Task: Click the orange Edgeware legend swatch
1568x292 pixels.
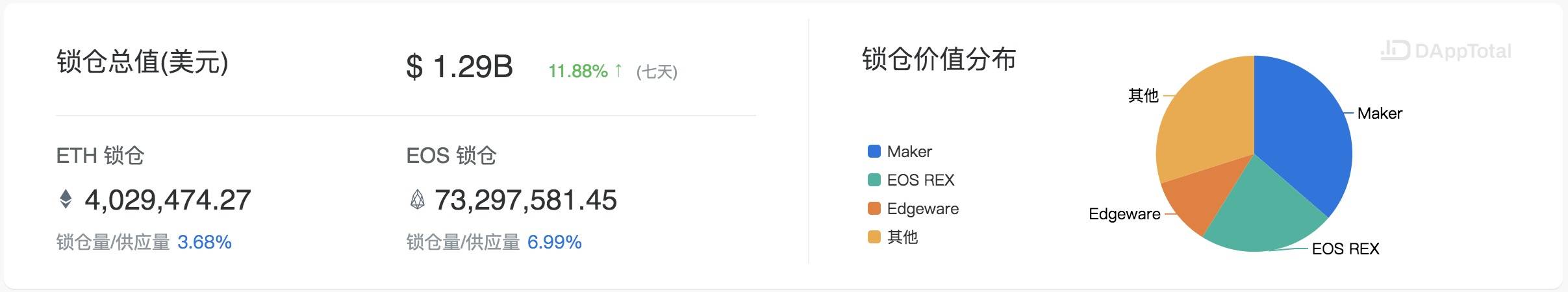Action: (874, 208)
